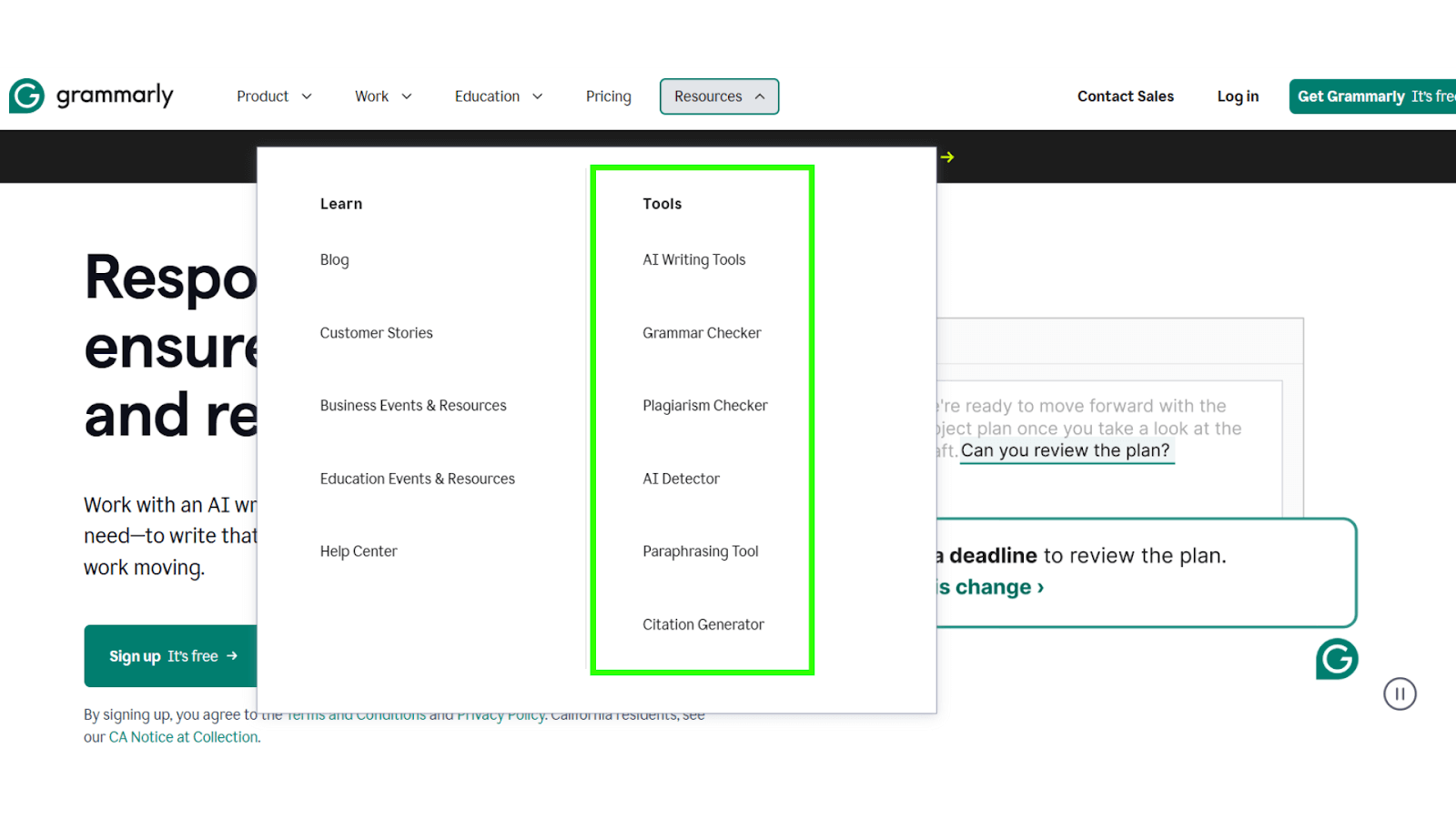Select AI Writing Tools under Tools
The height and width of the screenshot is (819, 1456).
(x=693, y=260)
